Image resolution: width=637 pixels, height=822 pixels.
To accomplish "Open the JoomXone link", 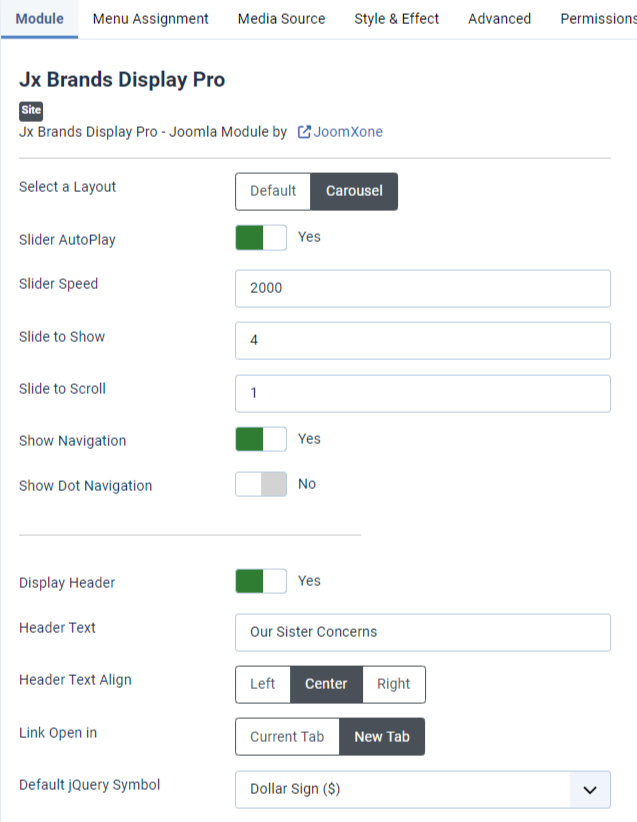I will click(x=348, y=132).
